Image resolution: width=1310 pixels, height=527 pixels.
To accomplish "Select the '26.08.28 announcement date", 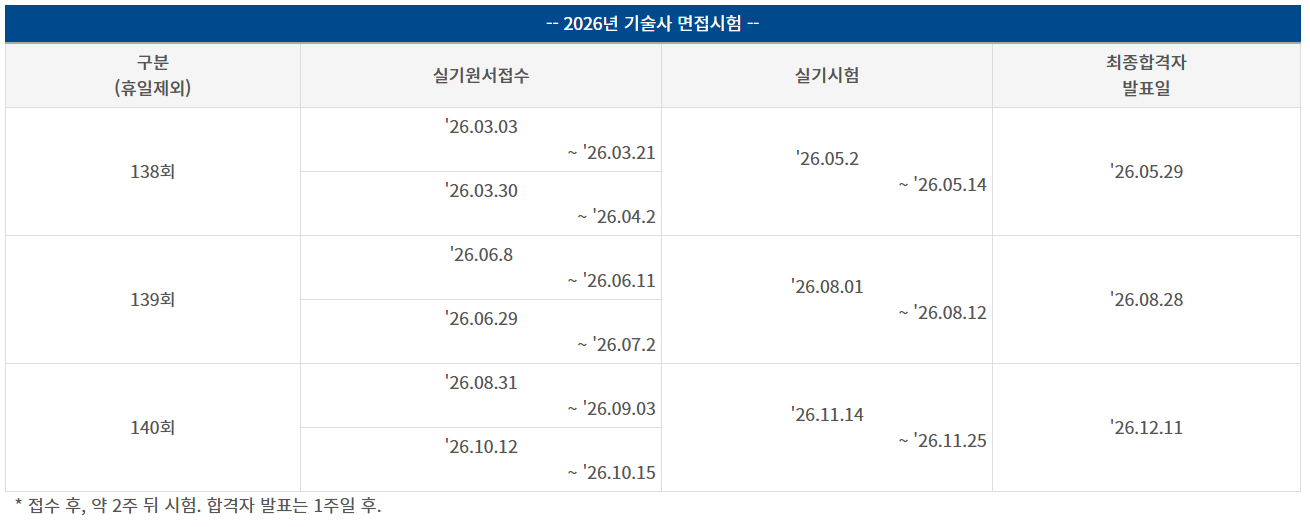I will click(1146, 300).
